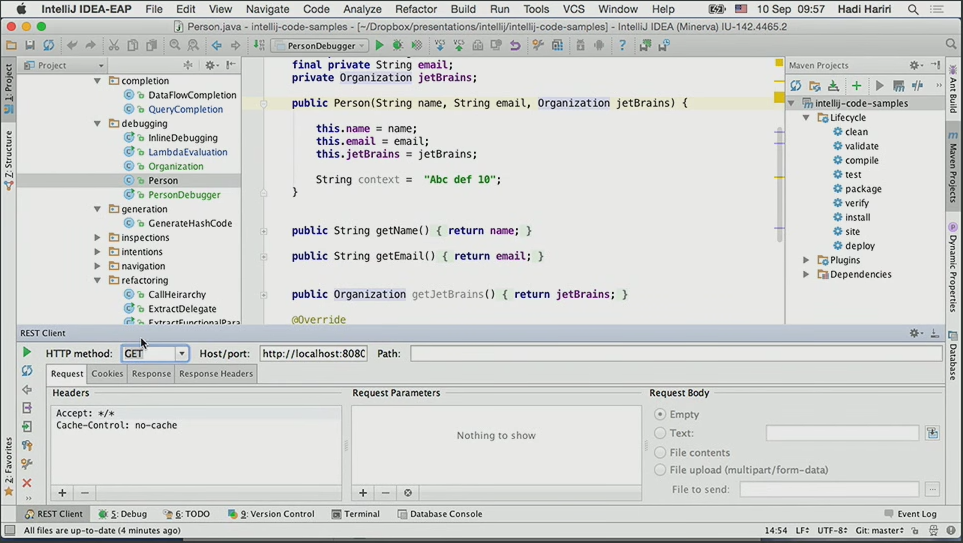This screenshot has height=543, width=963.
Task: Clear all request parameters with the circle-x button
Action: [408, 493]
